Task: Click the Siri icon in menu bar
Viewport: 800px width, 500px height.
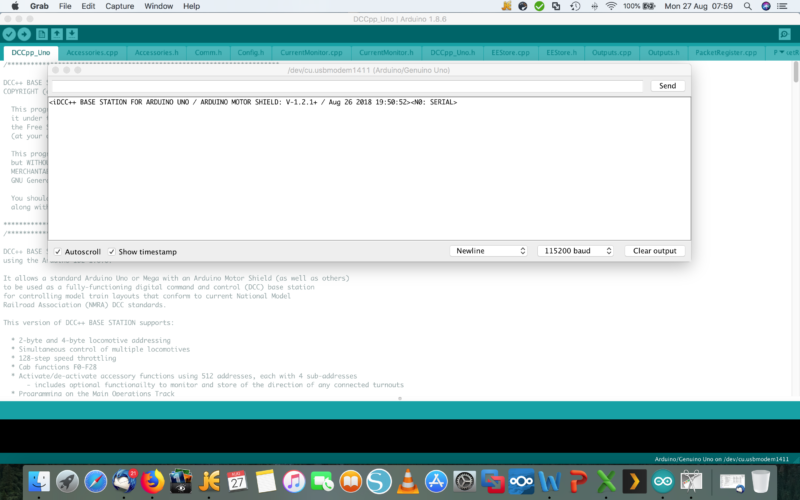Action: click(x=765, y=6)
